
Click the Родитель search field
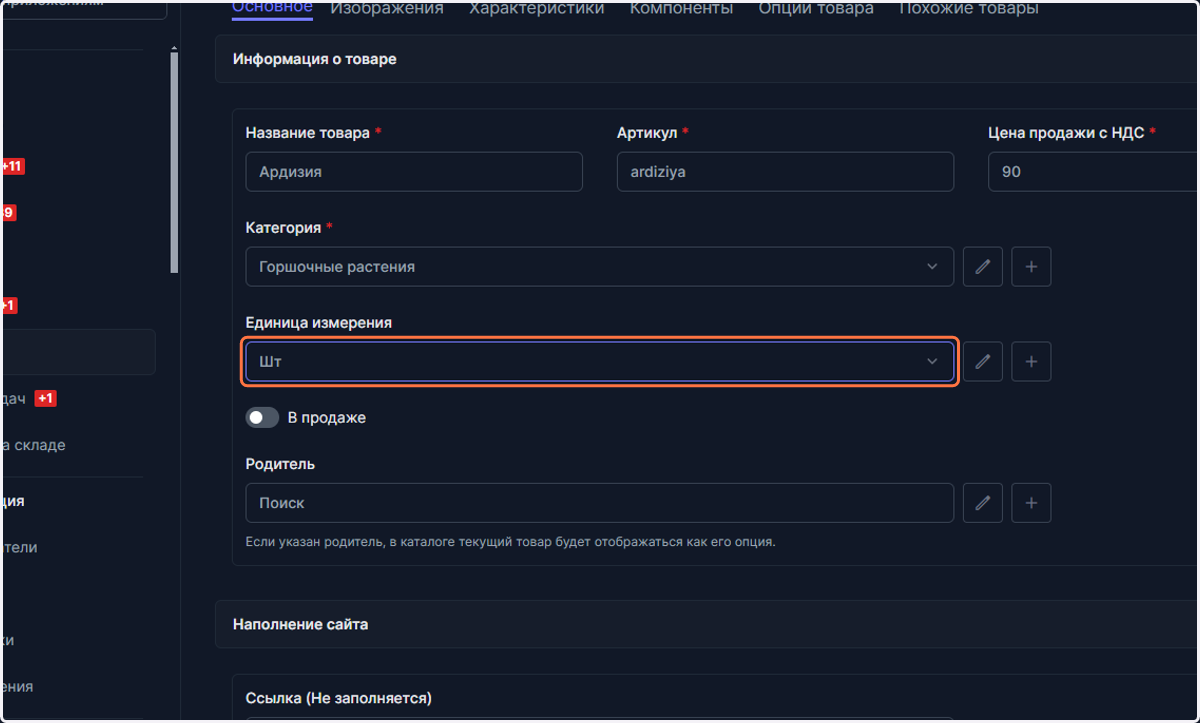point(599,503)
